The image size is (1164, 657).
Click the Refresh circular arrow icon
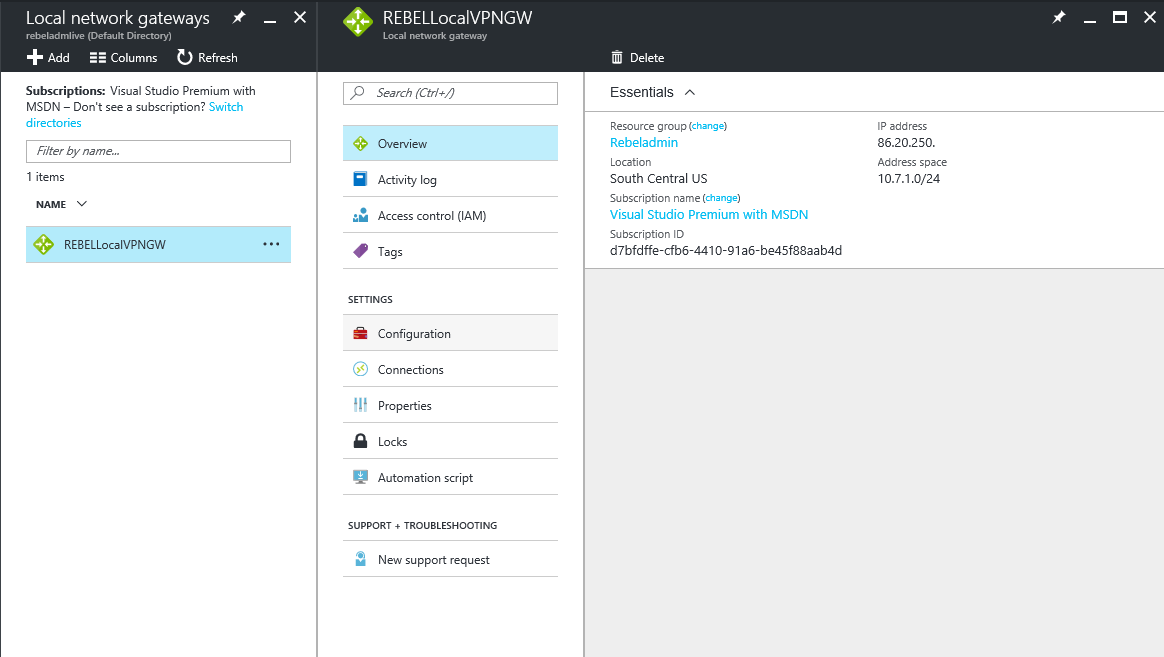[x=185, y=57]
